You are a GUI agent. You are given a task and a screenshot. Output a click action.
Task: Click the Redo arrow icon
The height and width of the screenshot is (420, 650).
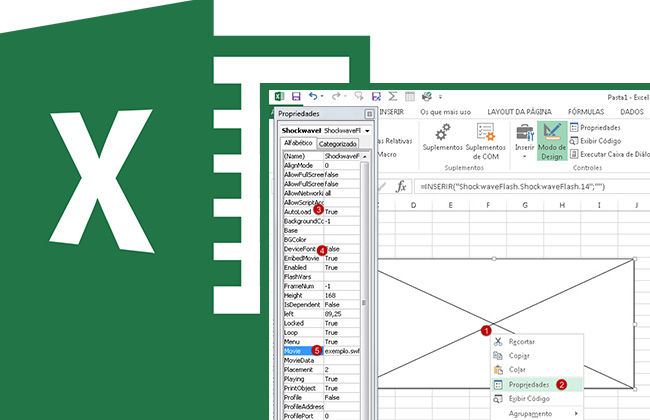pos(336,96)
